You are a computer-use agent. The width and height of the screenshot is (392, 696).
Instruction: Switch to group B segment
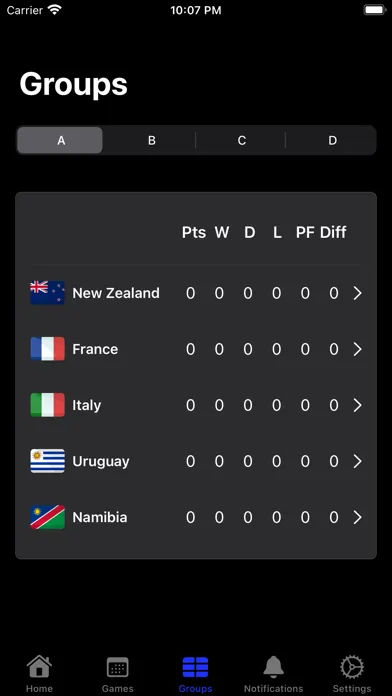[151, 140]
